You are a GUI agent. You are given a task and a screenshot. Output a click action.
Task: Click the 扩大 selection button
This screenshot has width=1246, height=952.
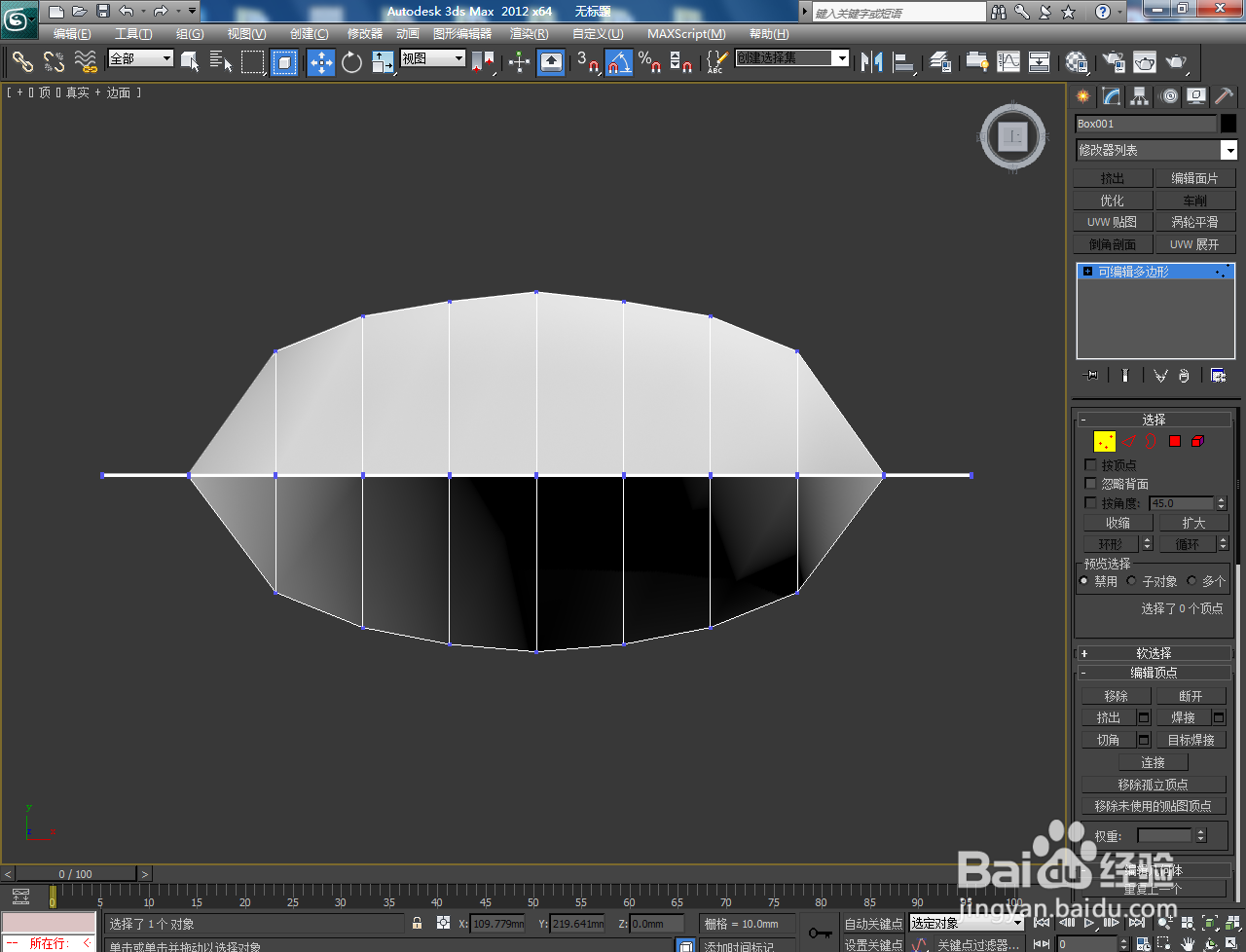tap(1193, 523)
